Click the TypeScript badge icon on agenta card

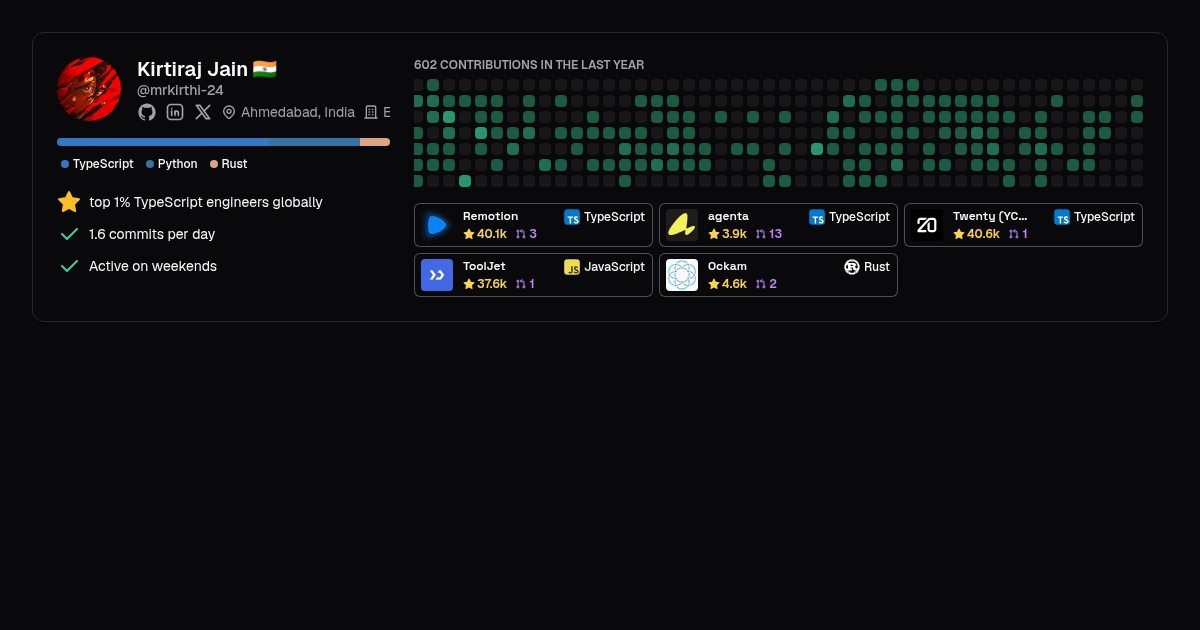tap(817, 217)
